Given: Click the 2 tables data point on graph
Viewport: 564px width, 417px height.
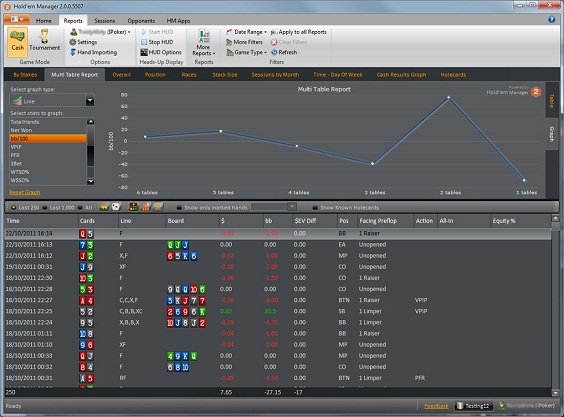Looking at the screenshot, I should (x=448, y=97).
